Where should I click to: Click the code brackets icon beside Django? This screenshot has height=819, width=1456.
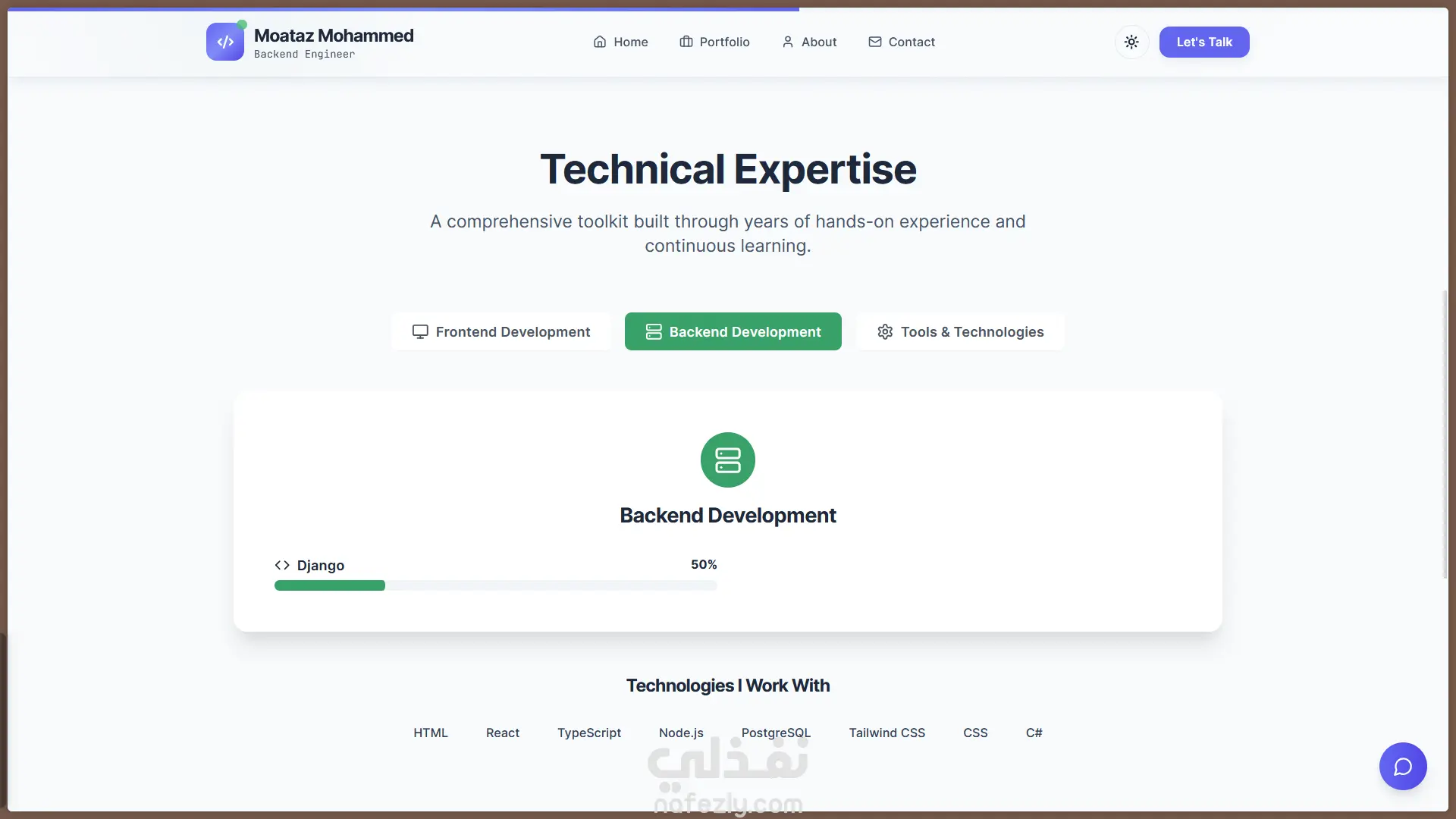pos(282,565)
